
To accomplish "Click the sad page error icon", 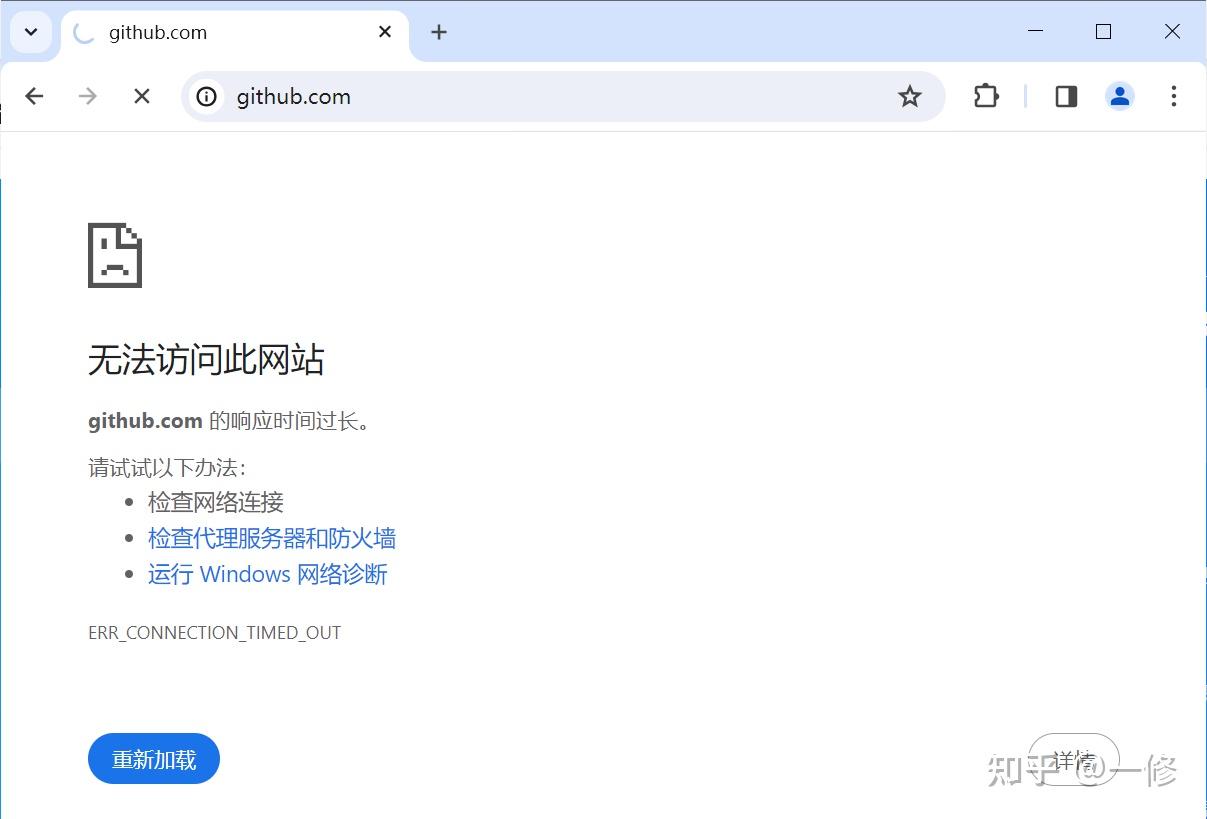I will [114, 254].
